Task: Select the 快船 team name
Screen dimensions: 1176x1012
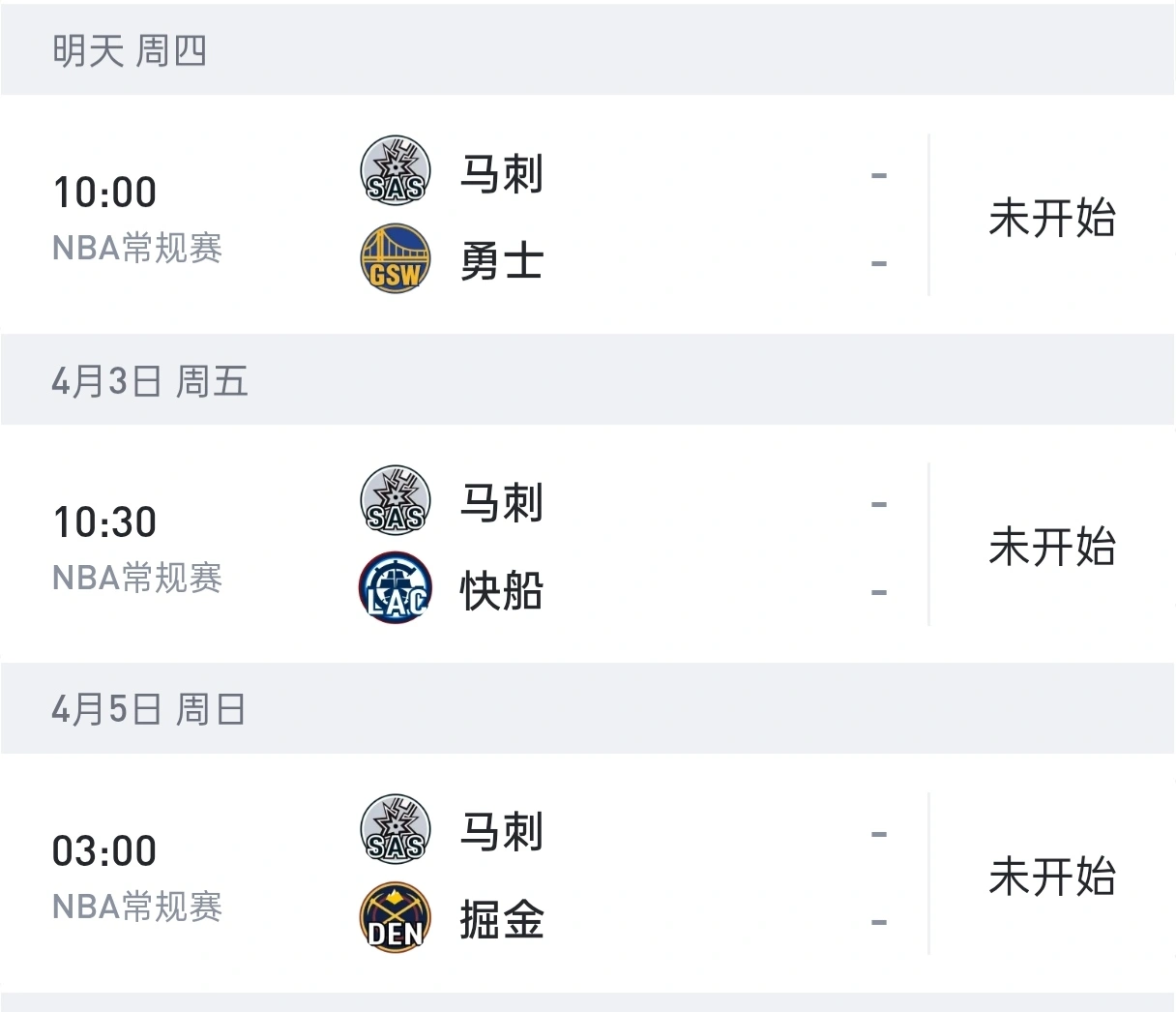Action: click(501, 588)
